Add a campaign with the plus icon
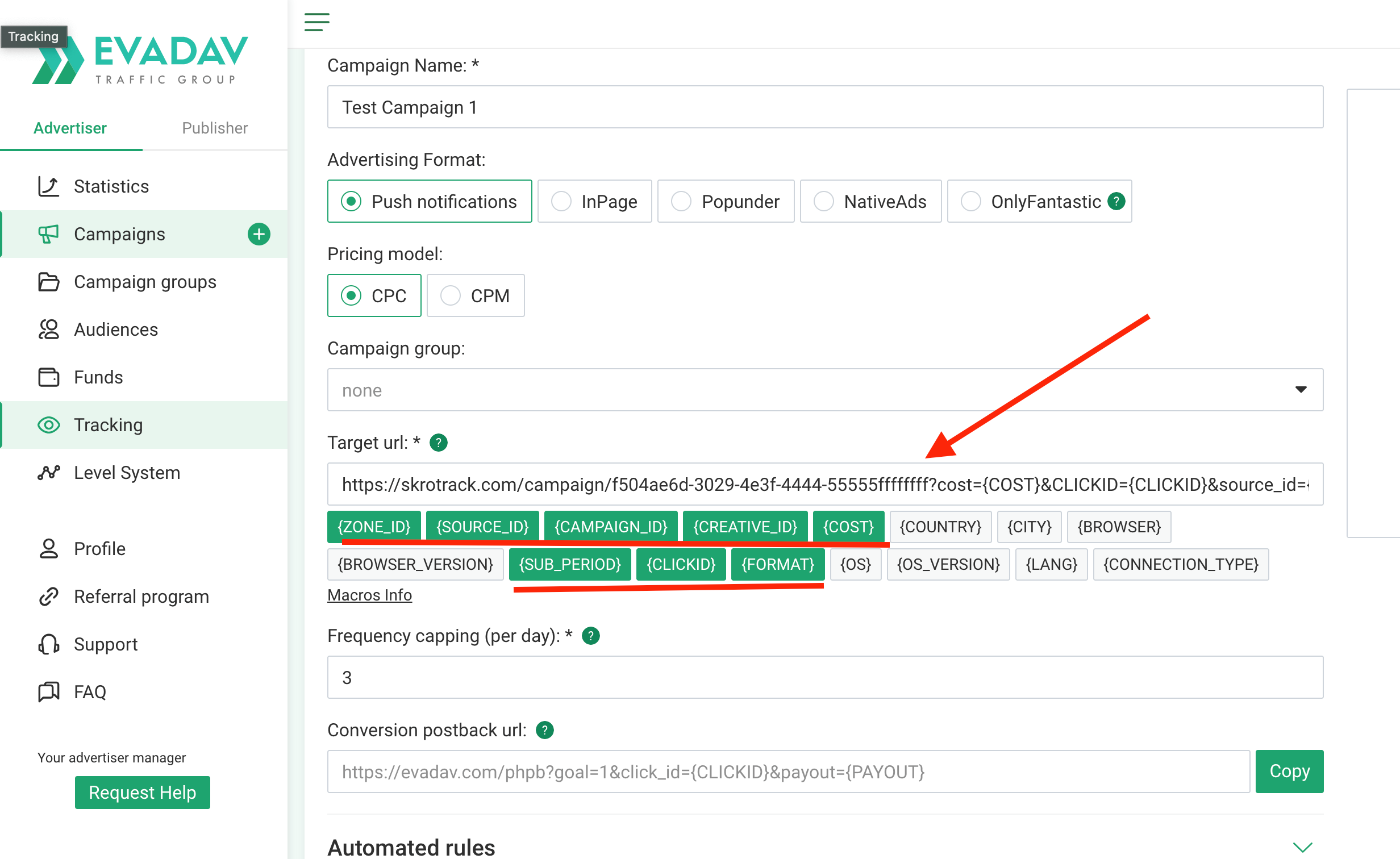The height and width of the screenshot is (859, 1400). (259, 234)
